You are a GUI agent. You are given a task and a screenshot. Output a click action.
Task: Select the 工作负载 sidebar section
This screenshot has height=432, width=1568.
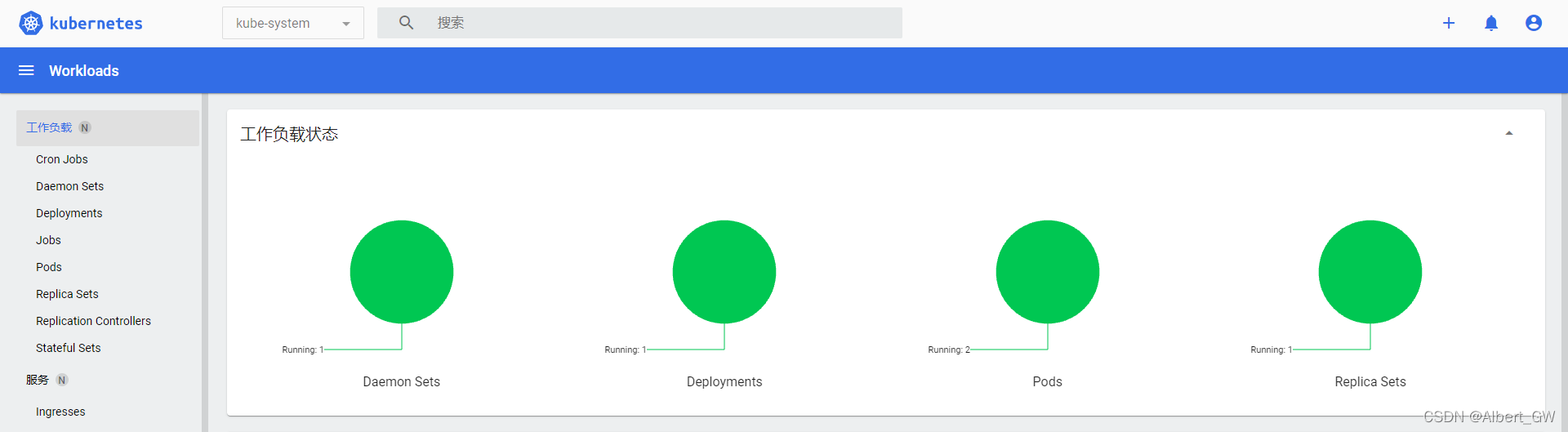click(x=108, y=128)
